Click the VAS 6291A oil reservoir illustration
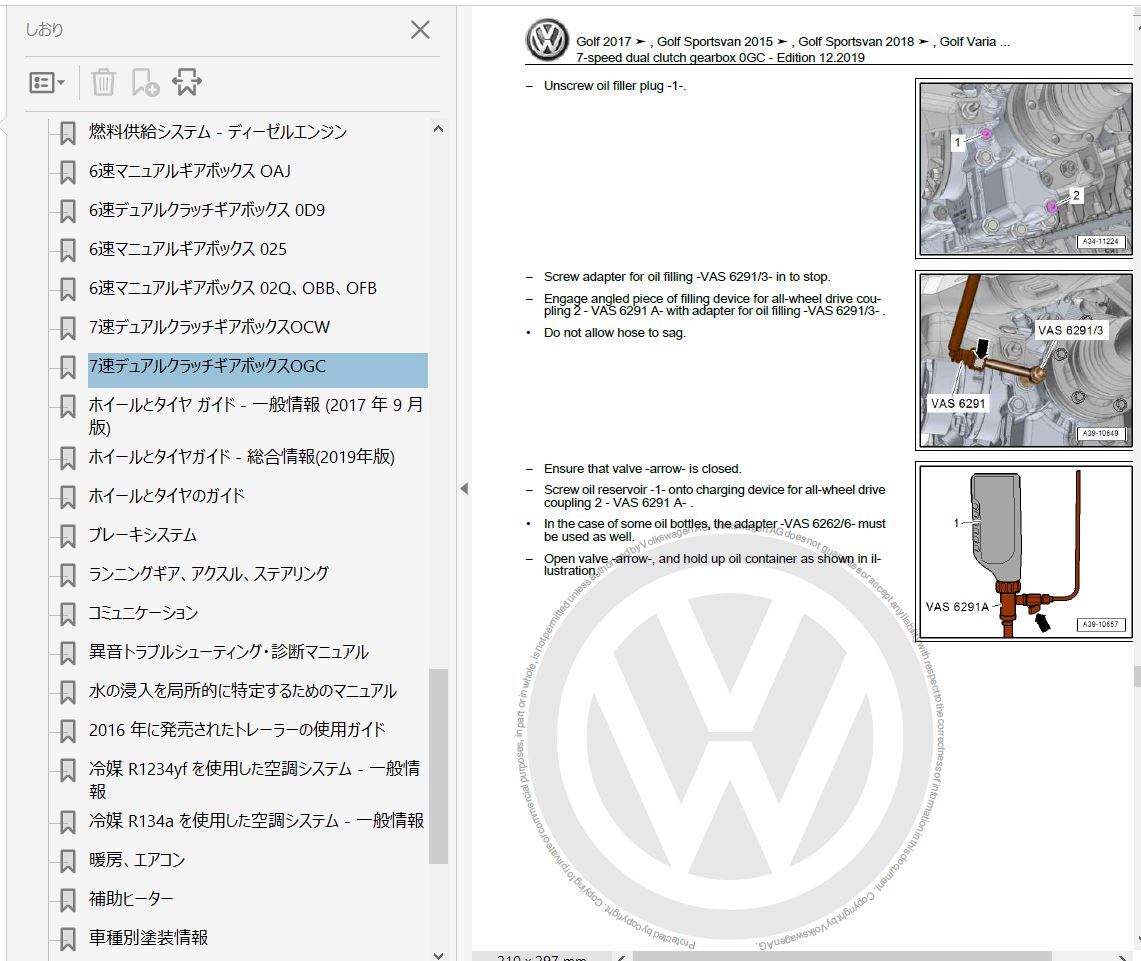Viewport: 1141px width, 961px height. [x=1024, y=552]
